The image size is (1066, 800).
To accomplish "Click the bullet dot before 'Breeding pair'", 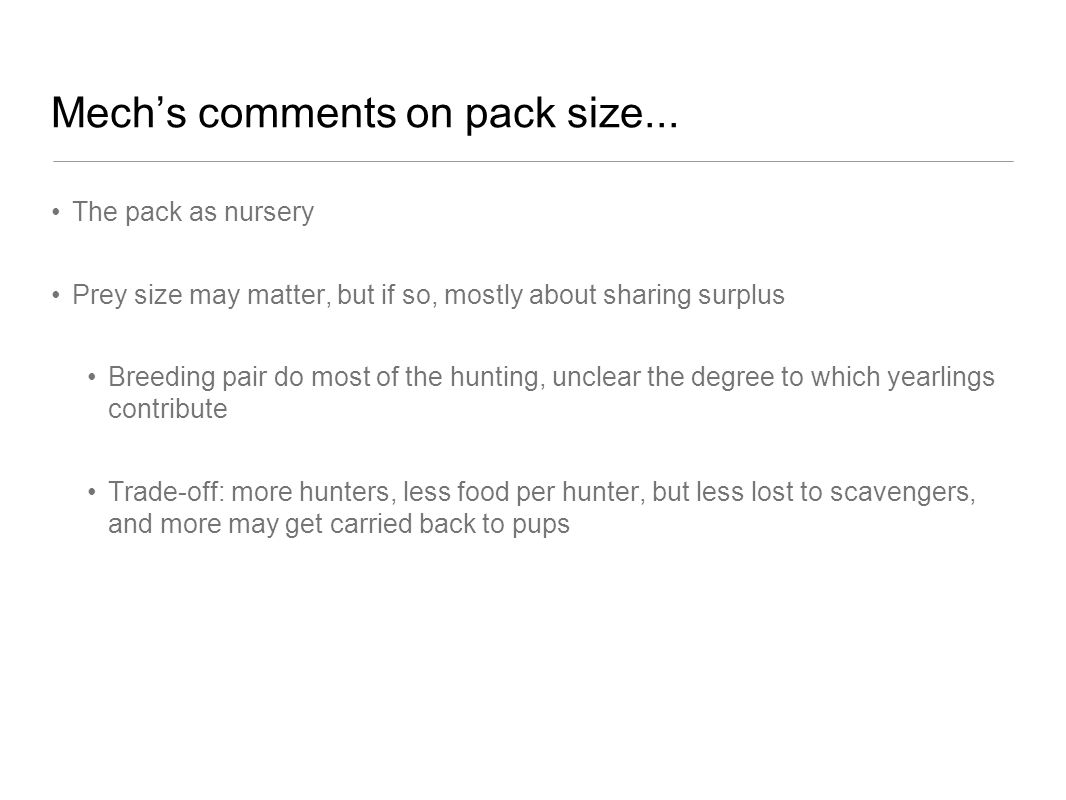I will 92,378.
